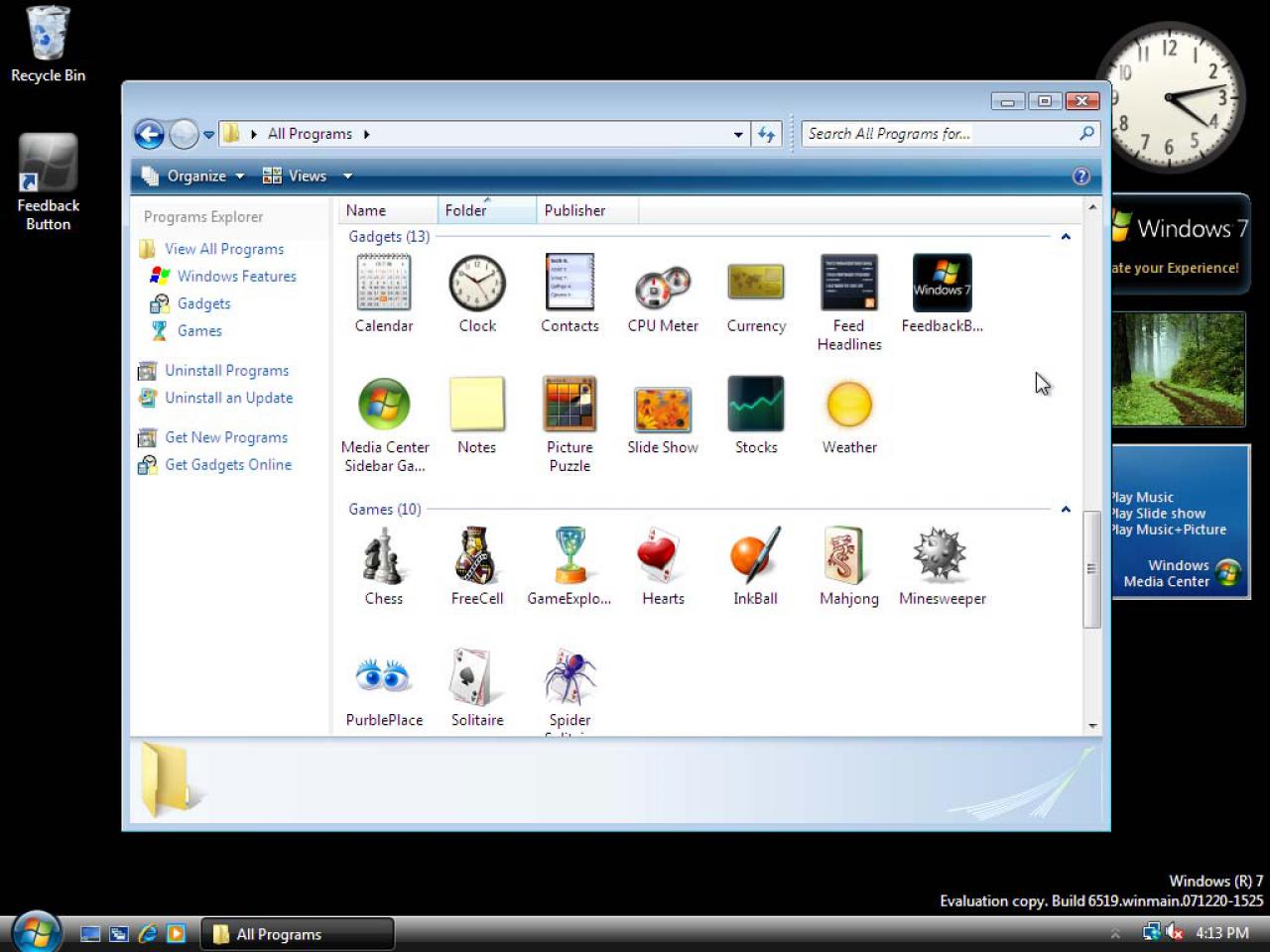
Task: Launch the InkBall game
Action: [756, 566]
